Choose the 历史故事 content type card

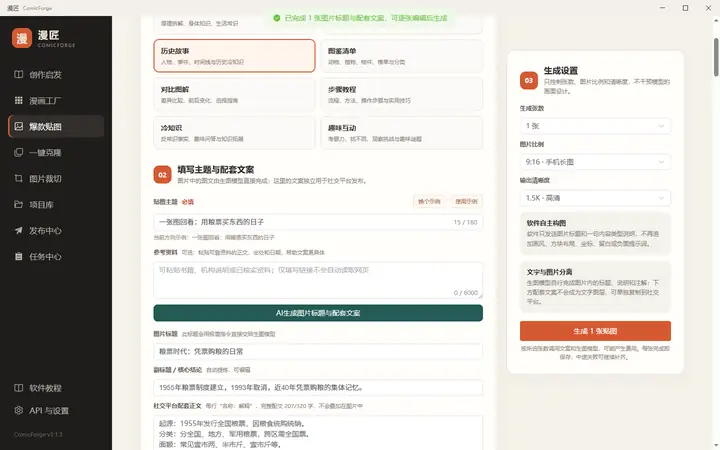pyautogui.click(x=234, y=56)
